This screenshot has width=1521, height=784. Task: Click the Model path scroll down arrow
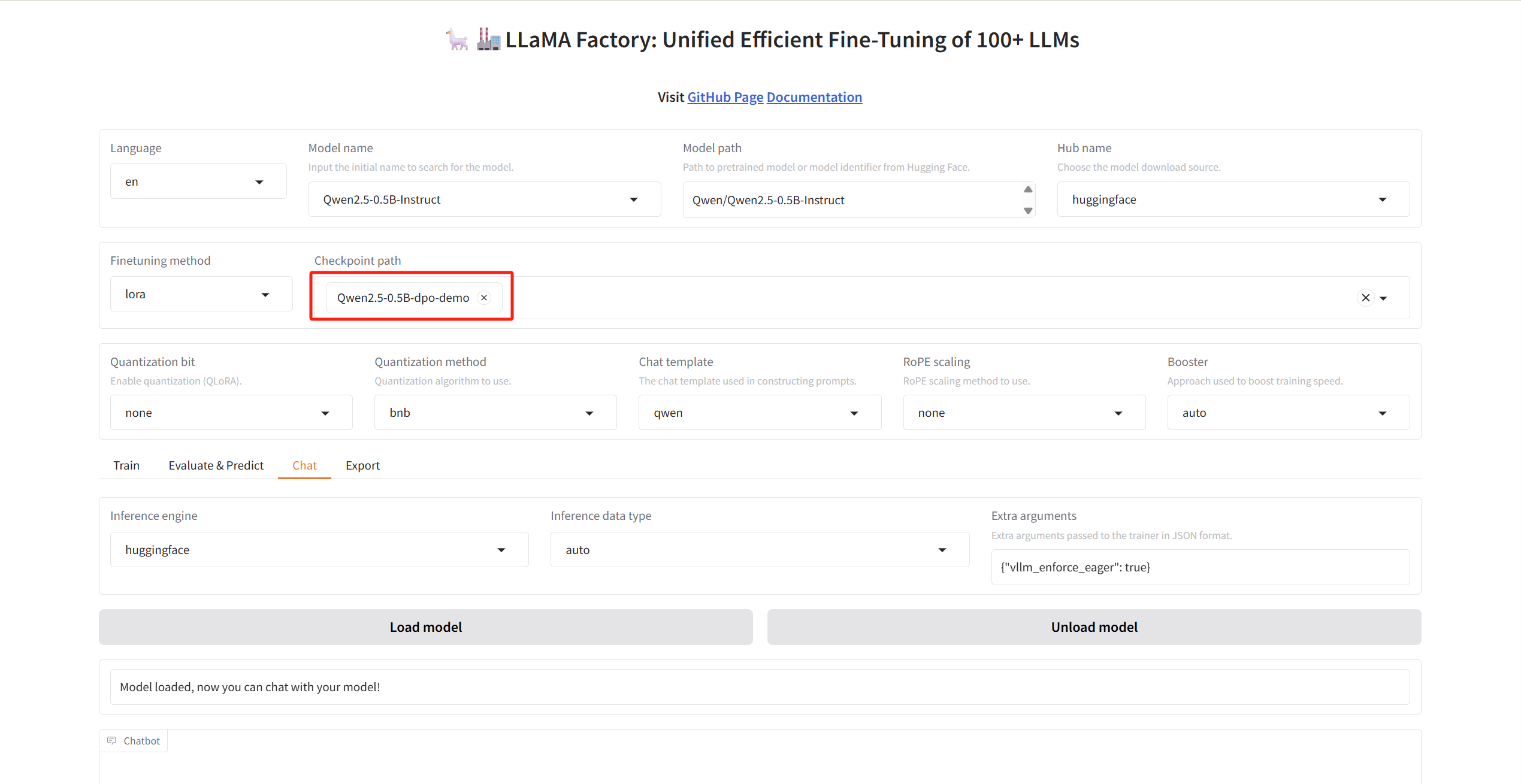pos(1028,210)
